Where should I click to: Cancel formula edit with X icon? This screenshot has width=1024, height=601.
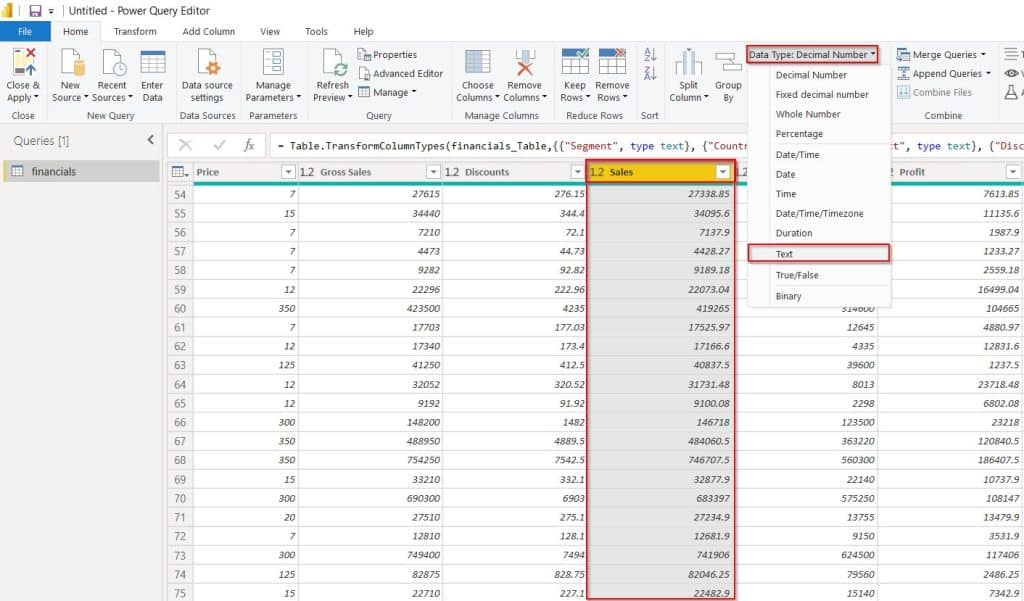[185, 145]
